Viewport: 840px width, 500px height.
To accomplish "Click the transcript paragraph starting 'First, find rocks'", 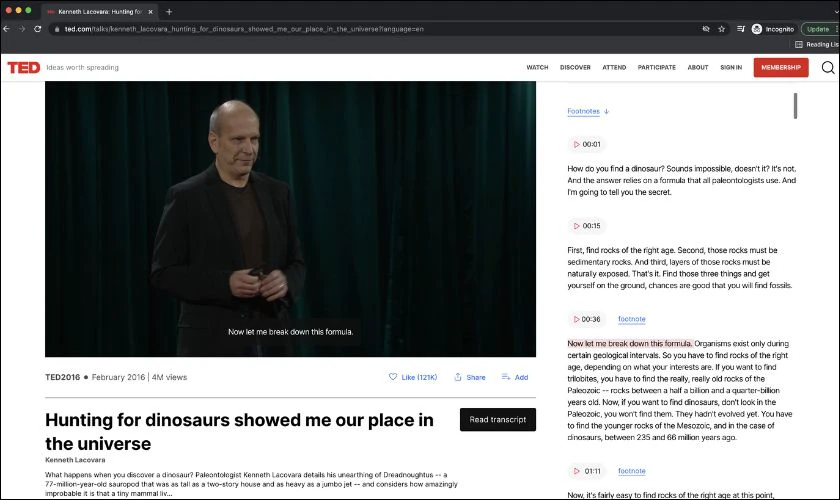I will tap(680, 268).
